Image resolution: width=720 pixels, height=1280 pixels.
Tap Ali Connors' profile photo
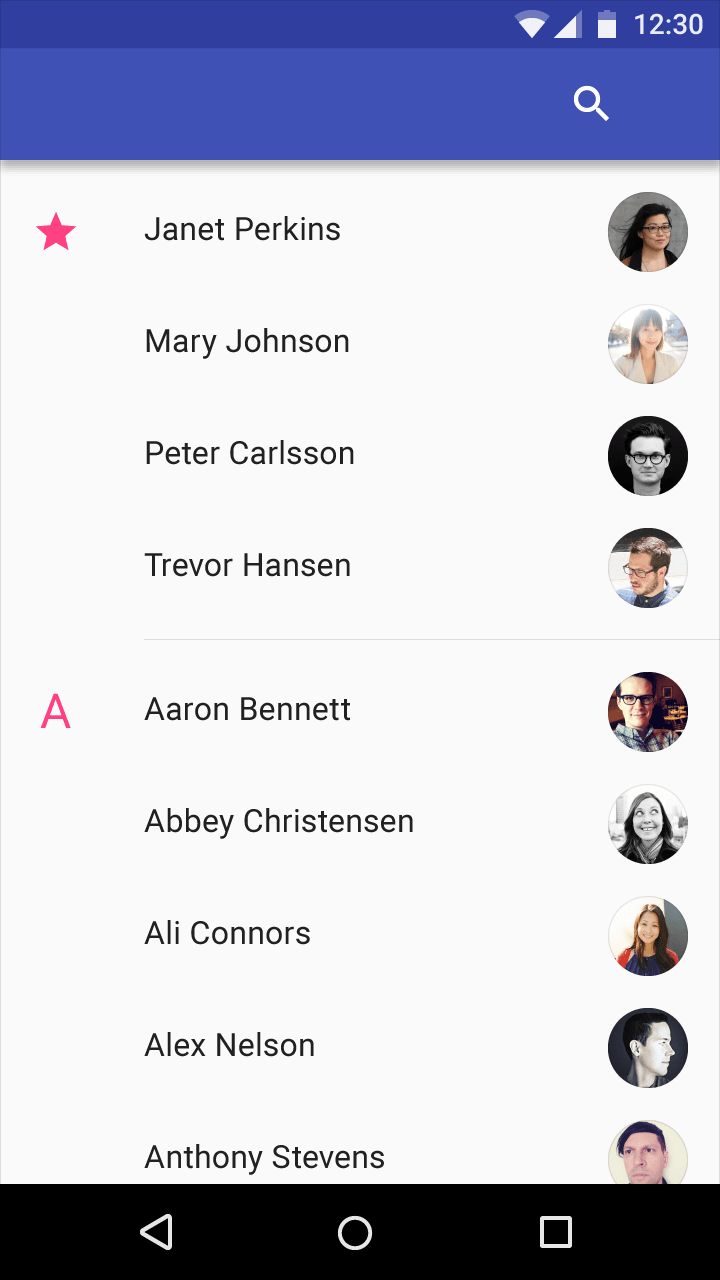[x=648, y=936]
